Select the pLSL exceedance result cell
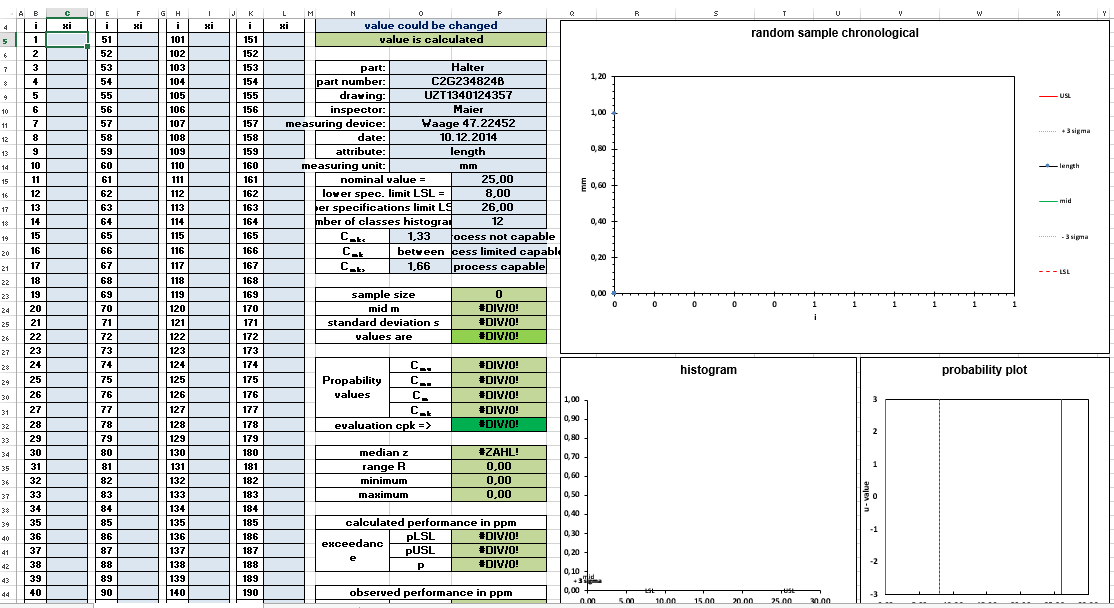The image size is (1114, 608). [499, 536]
